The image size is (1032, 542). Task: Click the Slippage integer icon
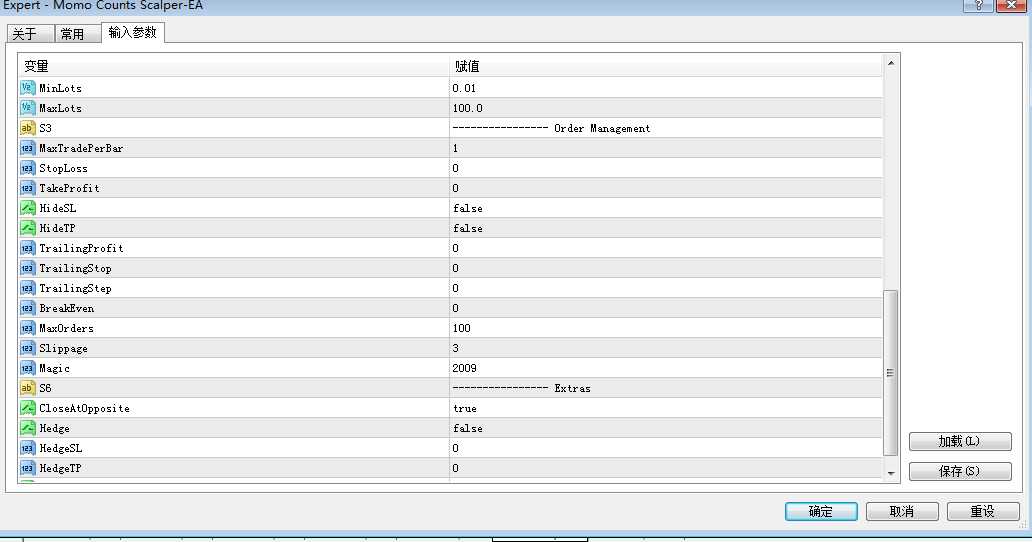(28, 348)
